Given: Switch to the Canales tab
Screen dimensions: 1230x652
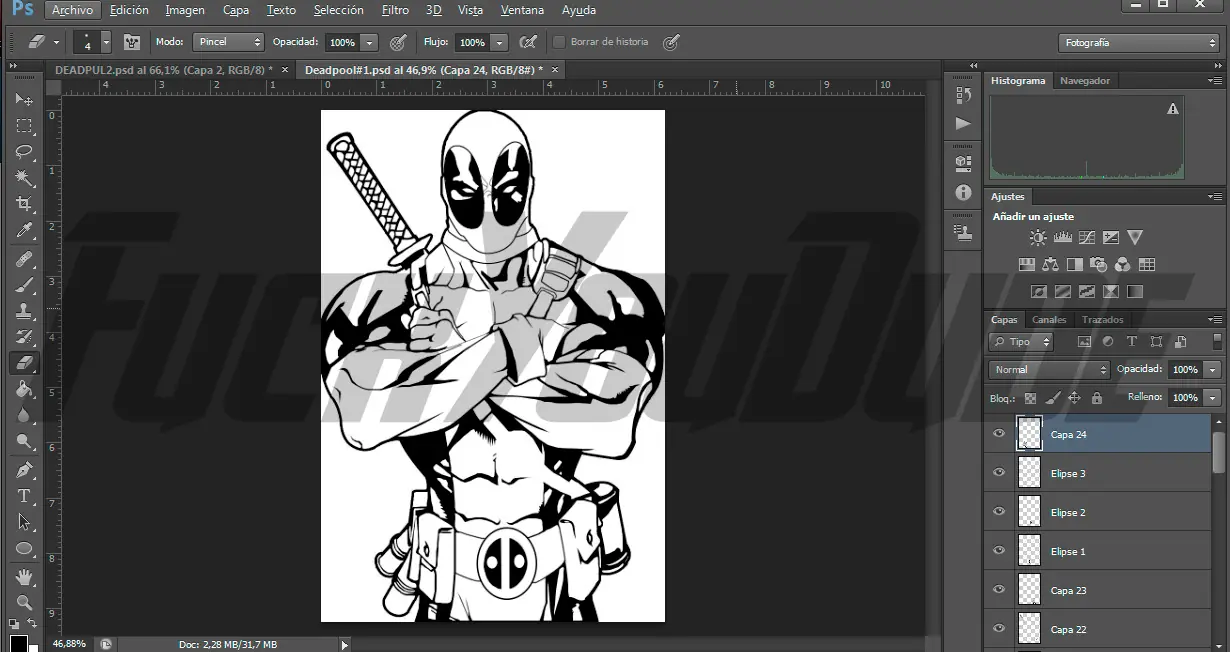Looking at the screenshot, I should click(x=1049, y=320).
